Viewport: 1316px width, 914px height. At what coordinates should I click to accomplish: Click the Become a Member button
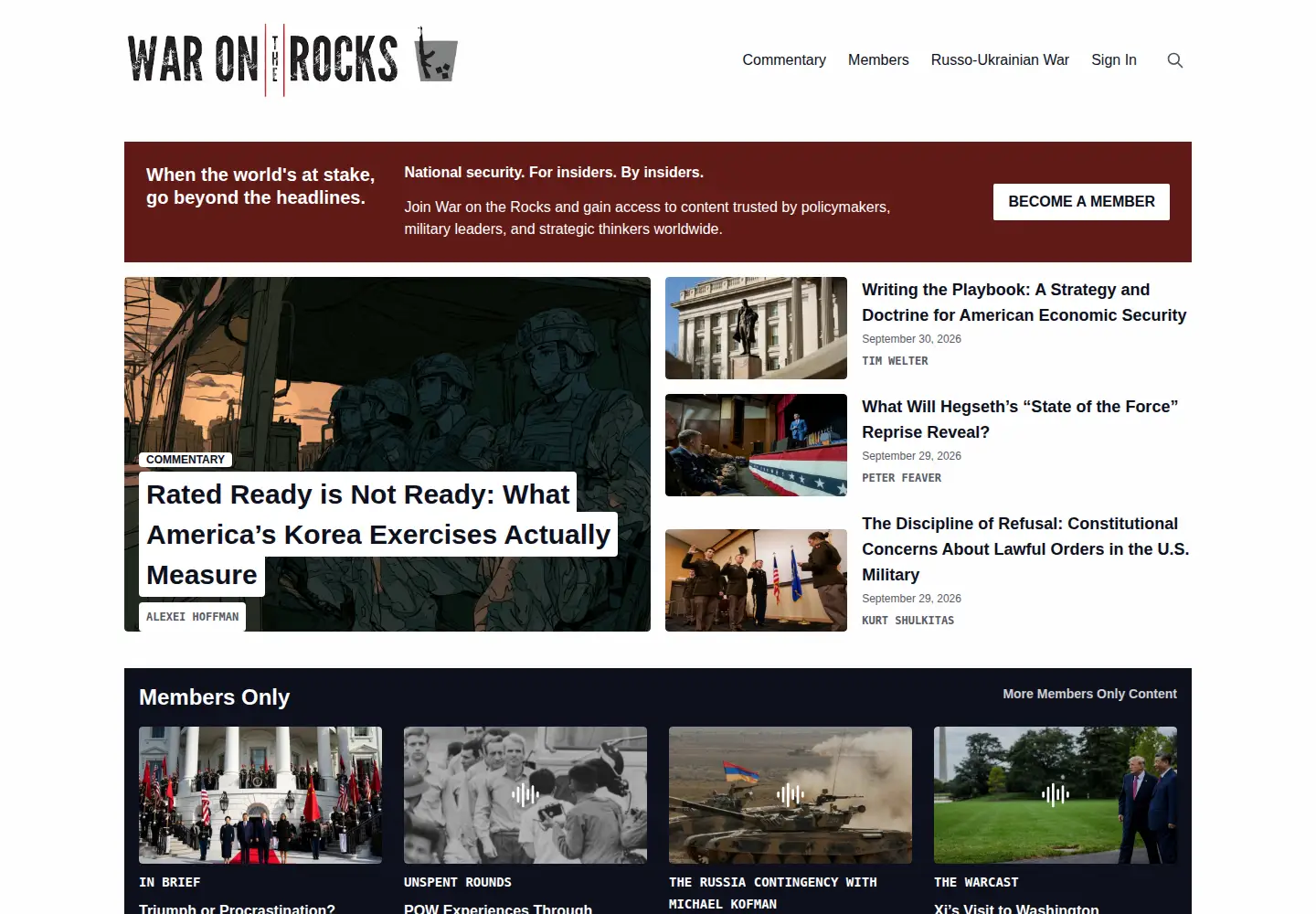1081,202
